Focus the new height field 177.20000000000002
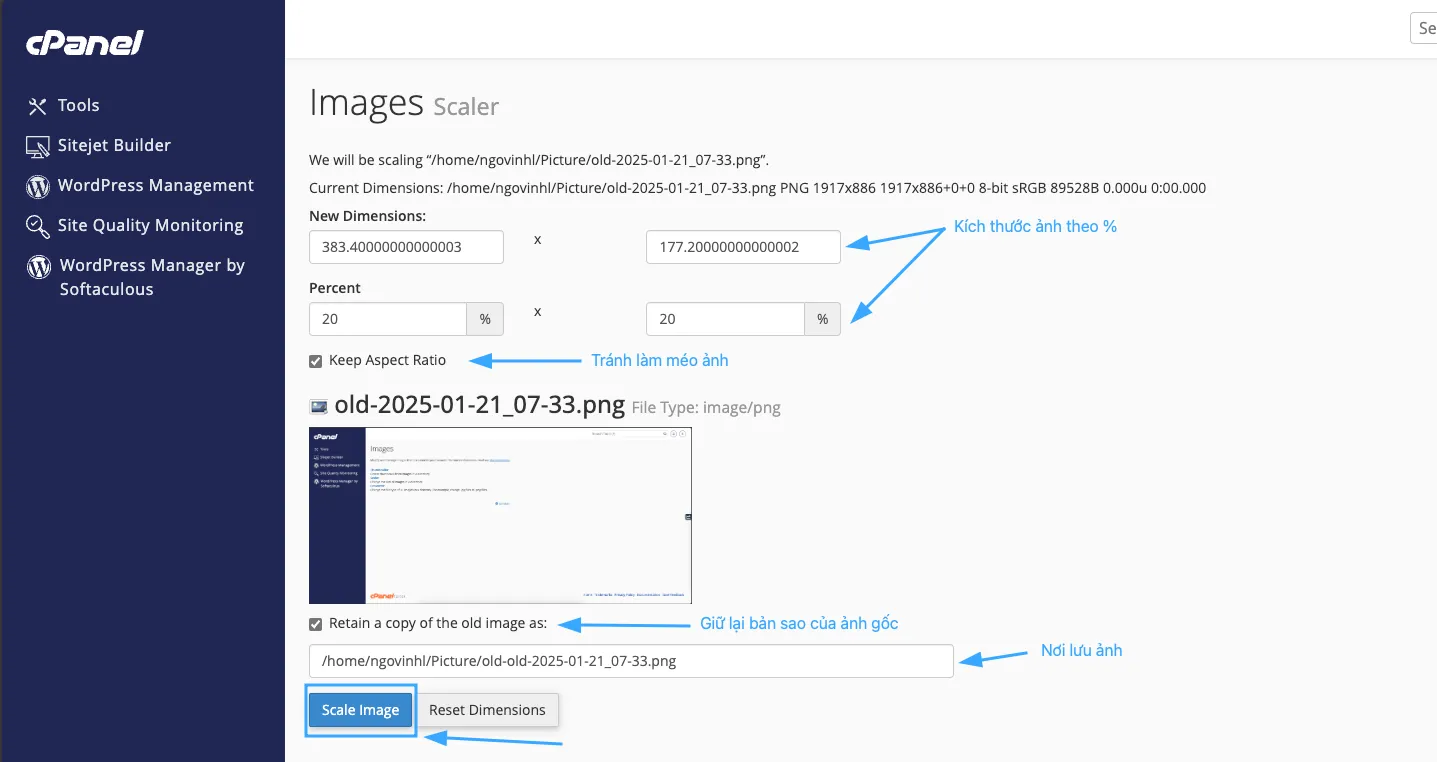The image size is (1437, 762). [x=743, y=246]
